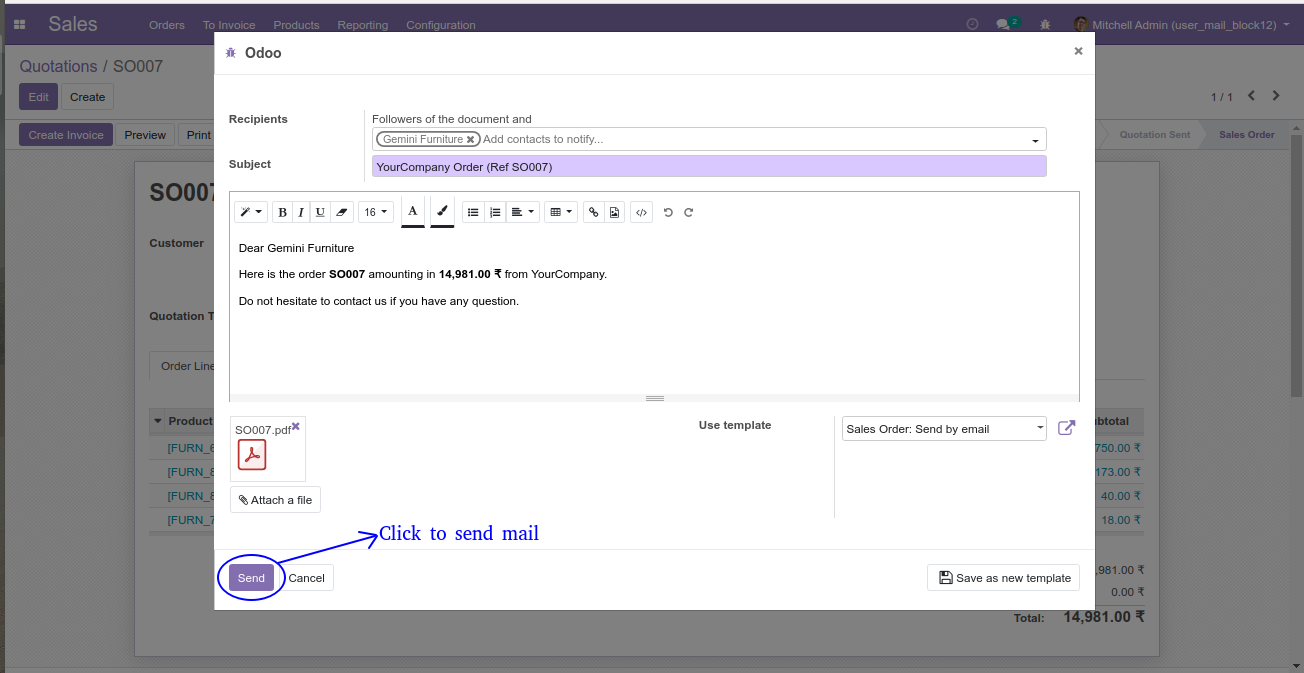Screen dimensions: 1304x673
Task: Open the Use template dropdown
Action: pyautogui.click(x=944, y=429)
